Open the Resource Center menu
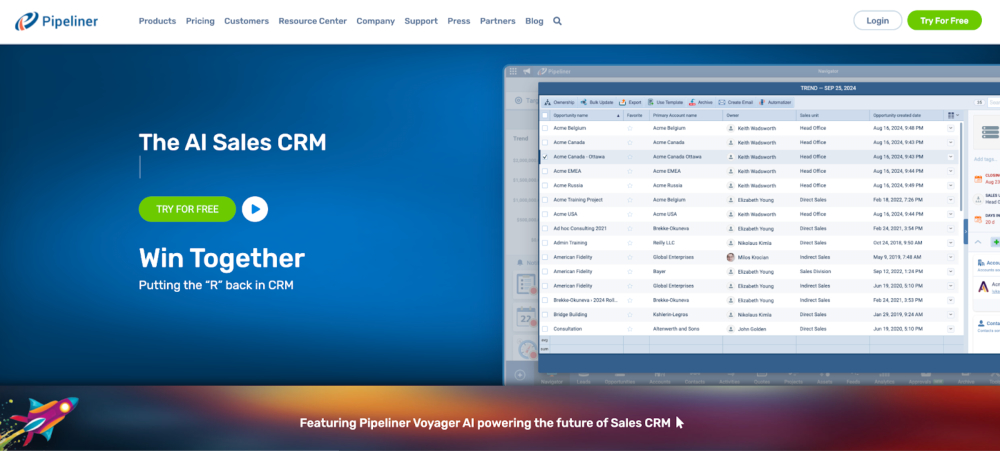This screenshot has height=451, width=1000. [313, 21]
